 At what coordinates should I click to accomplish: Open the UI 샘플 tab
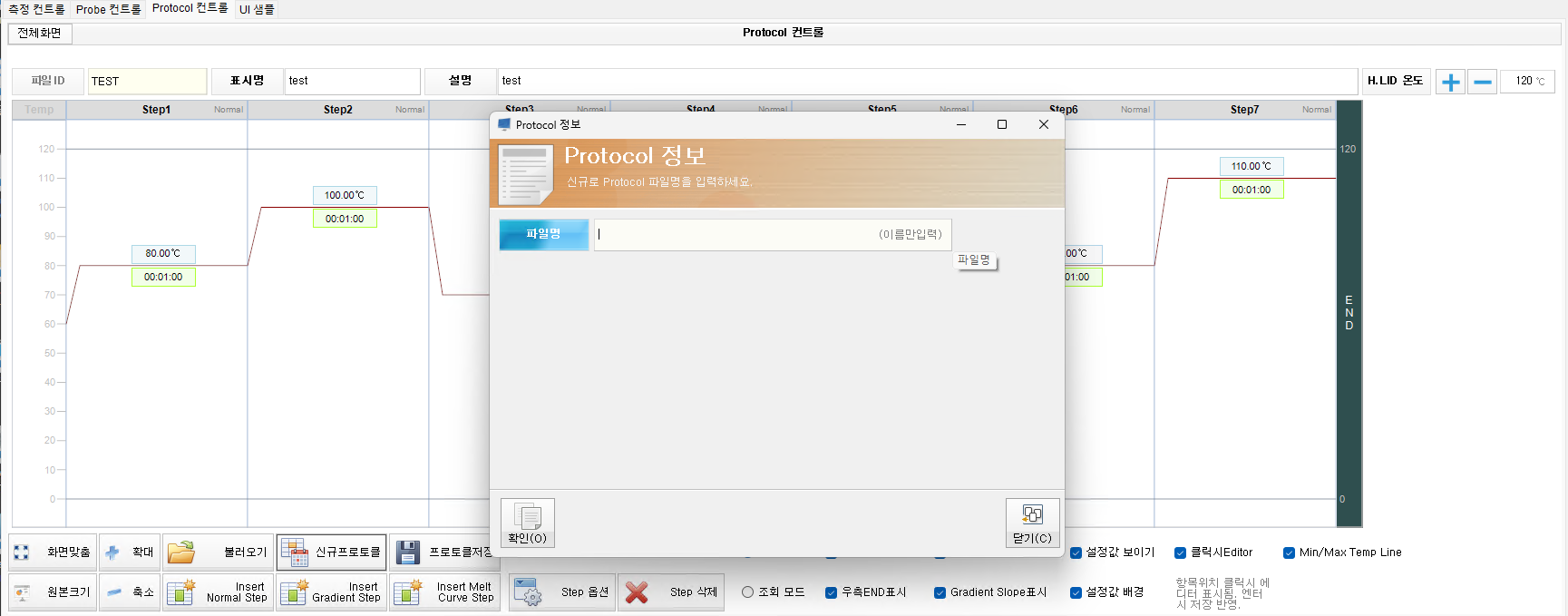(257, 9)
